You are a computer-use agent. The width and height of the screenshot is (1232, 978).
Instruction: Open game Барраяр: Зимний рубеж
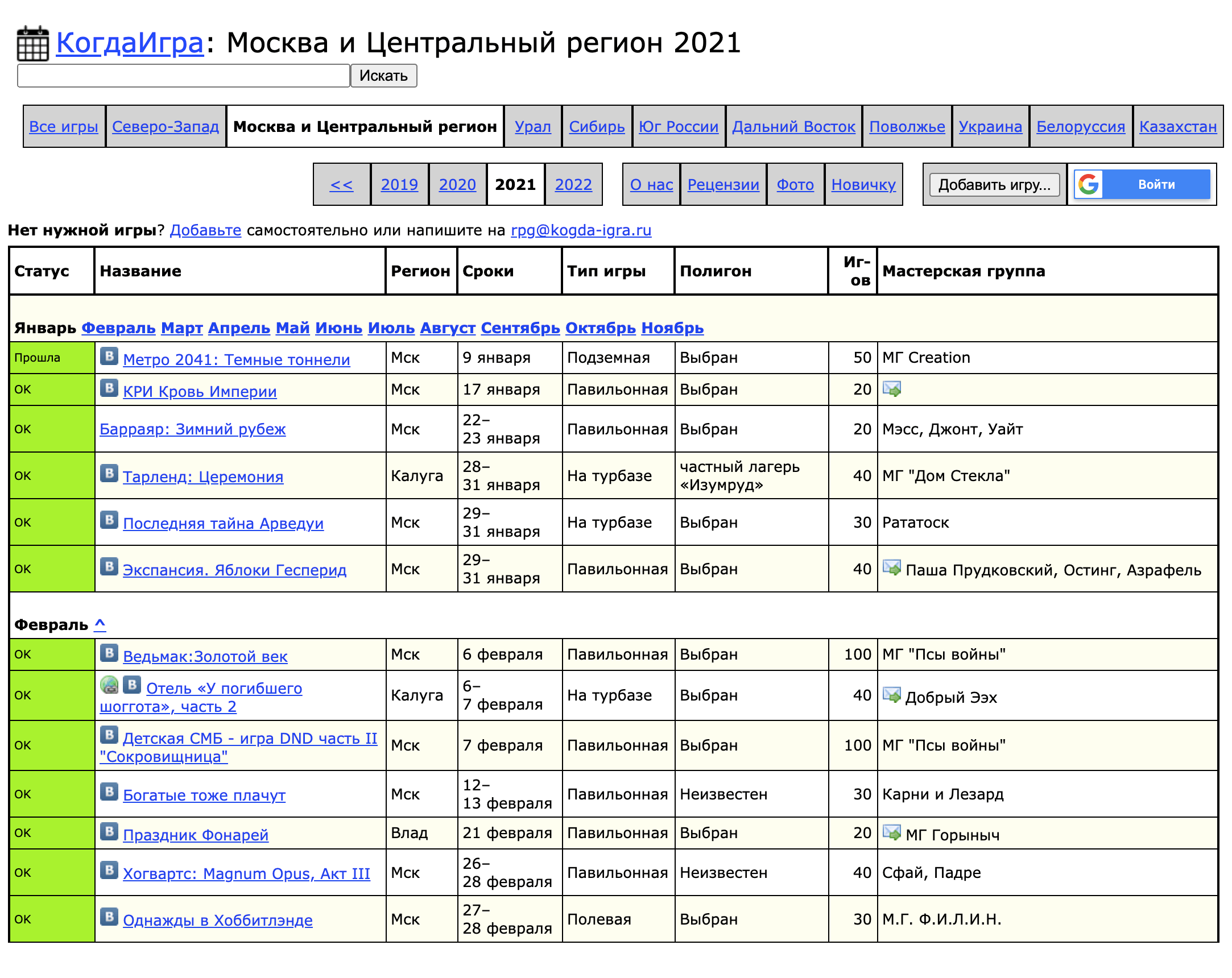click(x=193, y=429)
